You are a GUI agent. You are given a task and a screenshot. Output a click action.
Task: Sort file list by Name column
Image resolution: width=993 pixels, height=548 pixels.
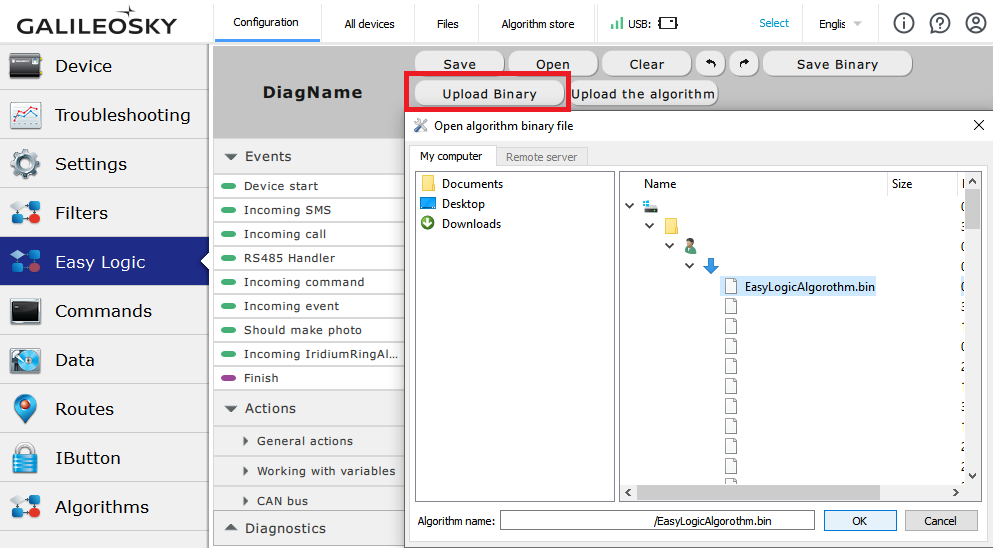(660, 184)
